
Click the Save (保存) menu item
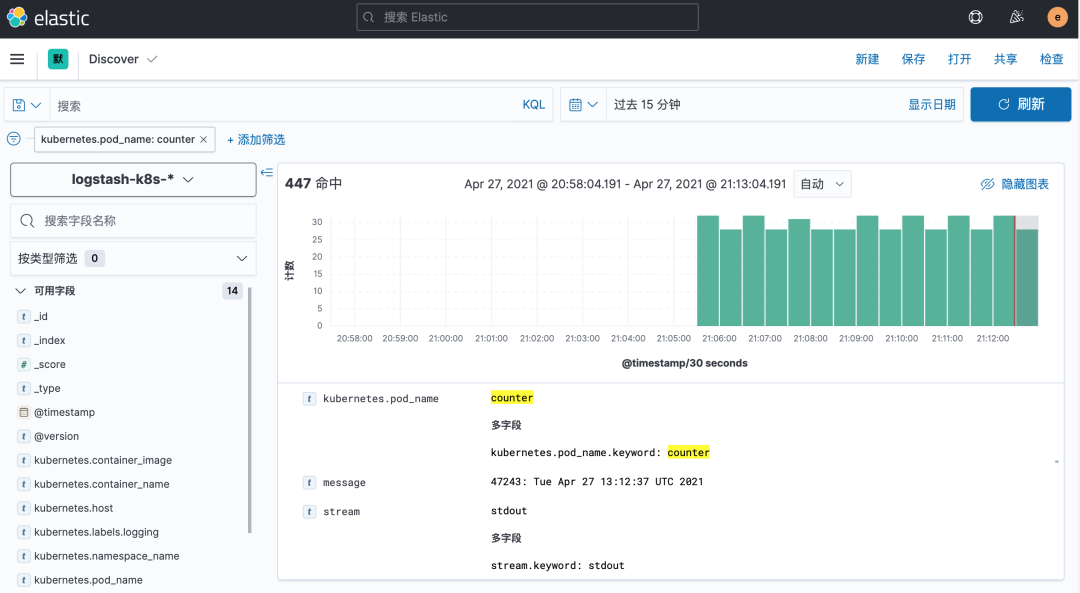click(913, 59)
